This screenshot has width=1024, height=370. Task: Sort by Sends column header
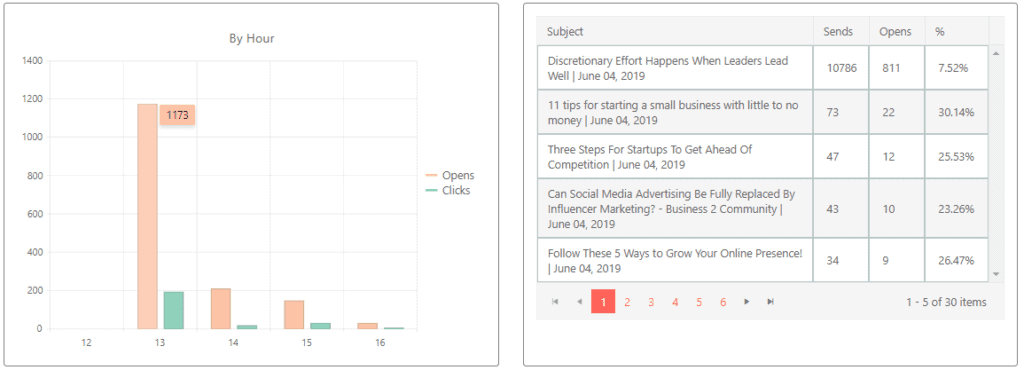pos(841,31)
